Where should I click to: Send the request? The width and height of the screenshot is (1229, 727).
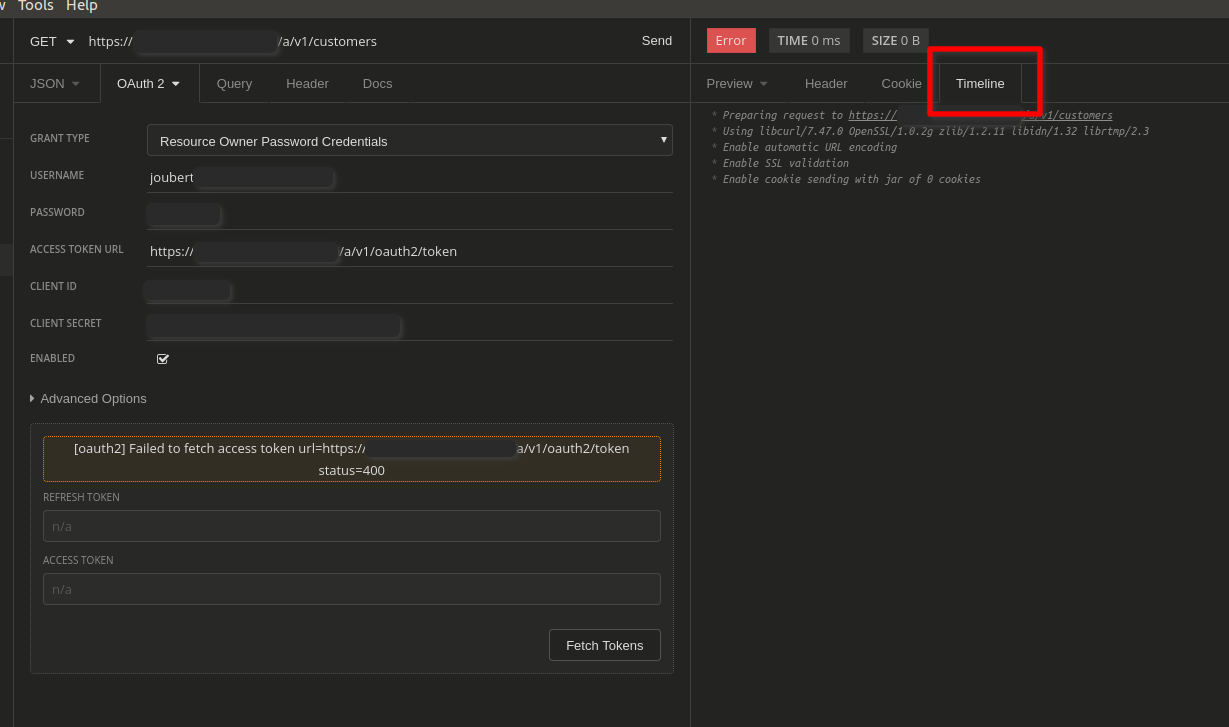(x=657, y=41)
